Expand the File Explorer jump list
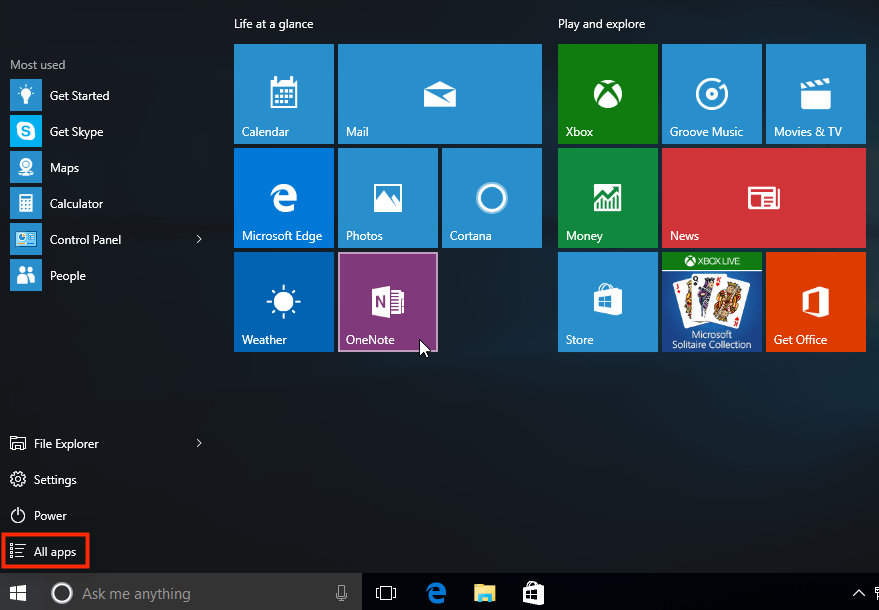The width and height of the screenshot is (879, 610). point(198,443)
